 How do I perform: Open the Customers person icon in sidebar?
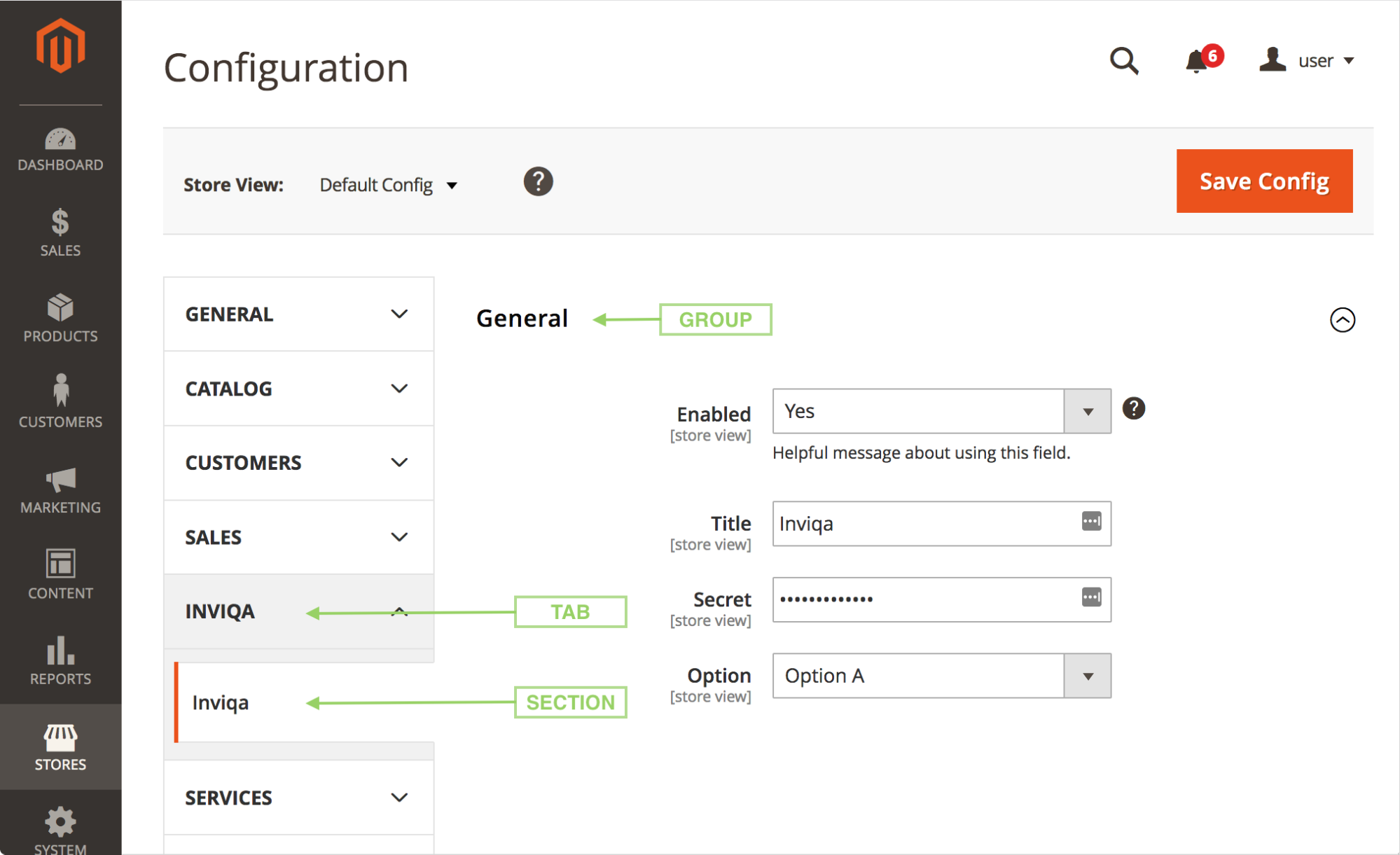click(x=61, y=391)
